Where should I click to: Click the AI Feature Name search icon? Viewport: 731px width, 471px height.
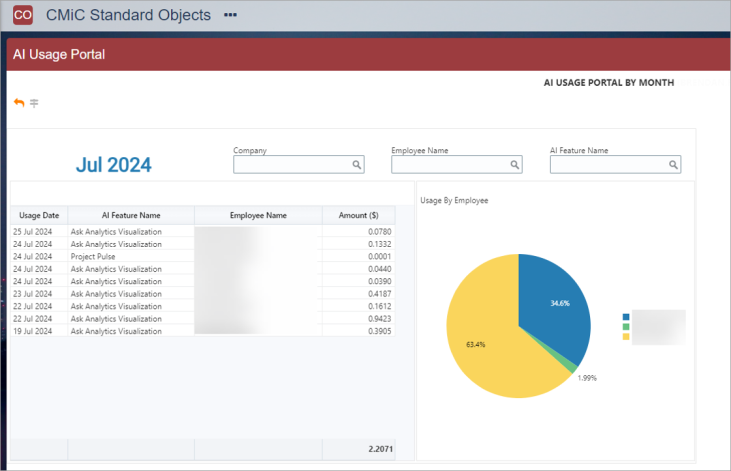673,165
